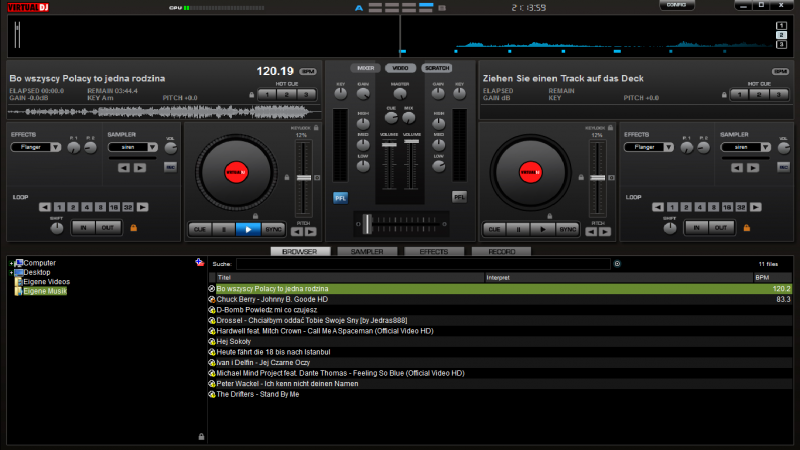Set left deck loop IN point
The width and height of the screenshot is (800, 450).
[83, 228]
